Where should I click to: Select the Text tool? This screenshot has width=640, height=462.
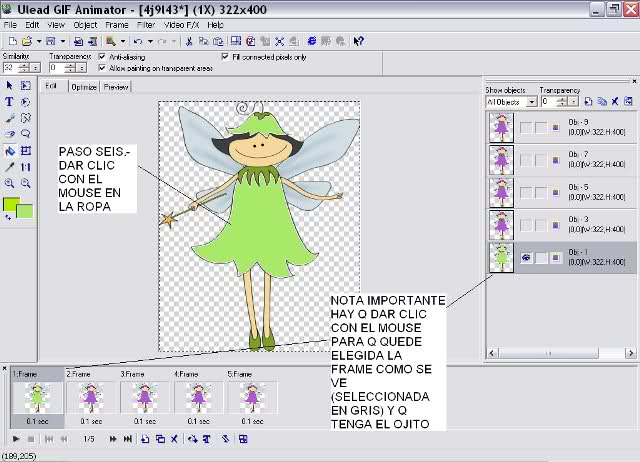pyautogui.click(x=9, y=102)
